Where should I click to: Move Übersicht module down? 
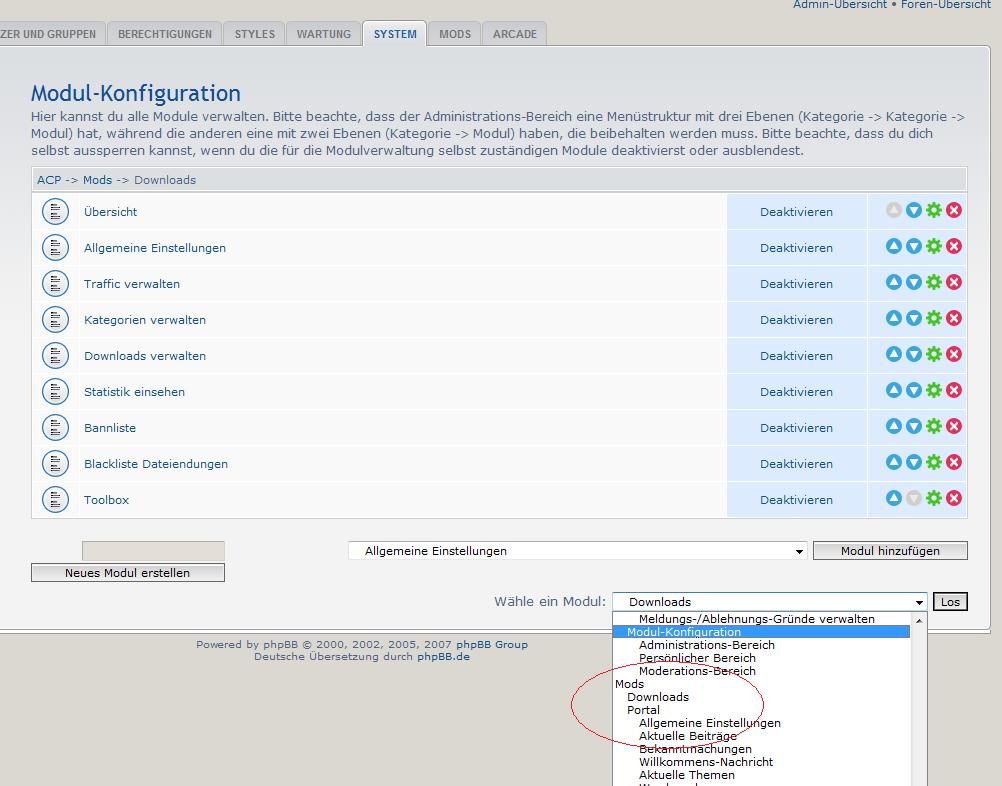pos(914,211)
